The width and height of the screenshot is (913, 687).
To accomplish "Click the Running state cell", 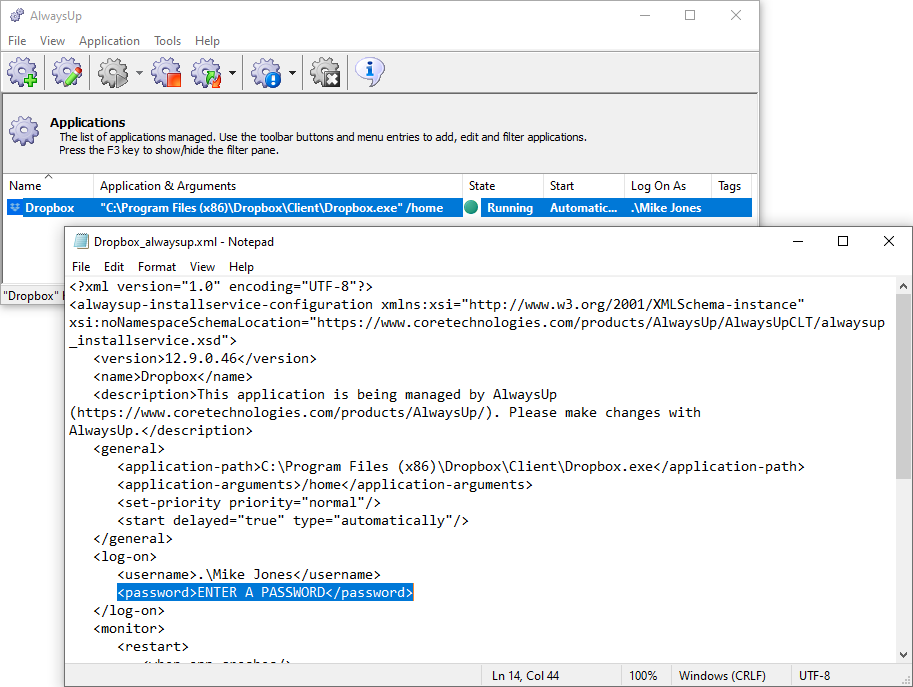I will pyautogui.click(x=510, y=208).
